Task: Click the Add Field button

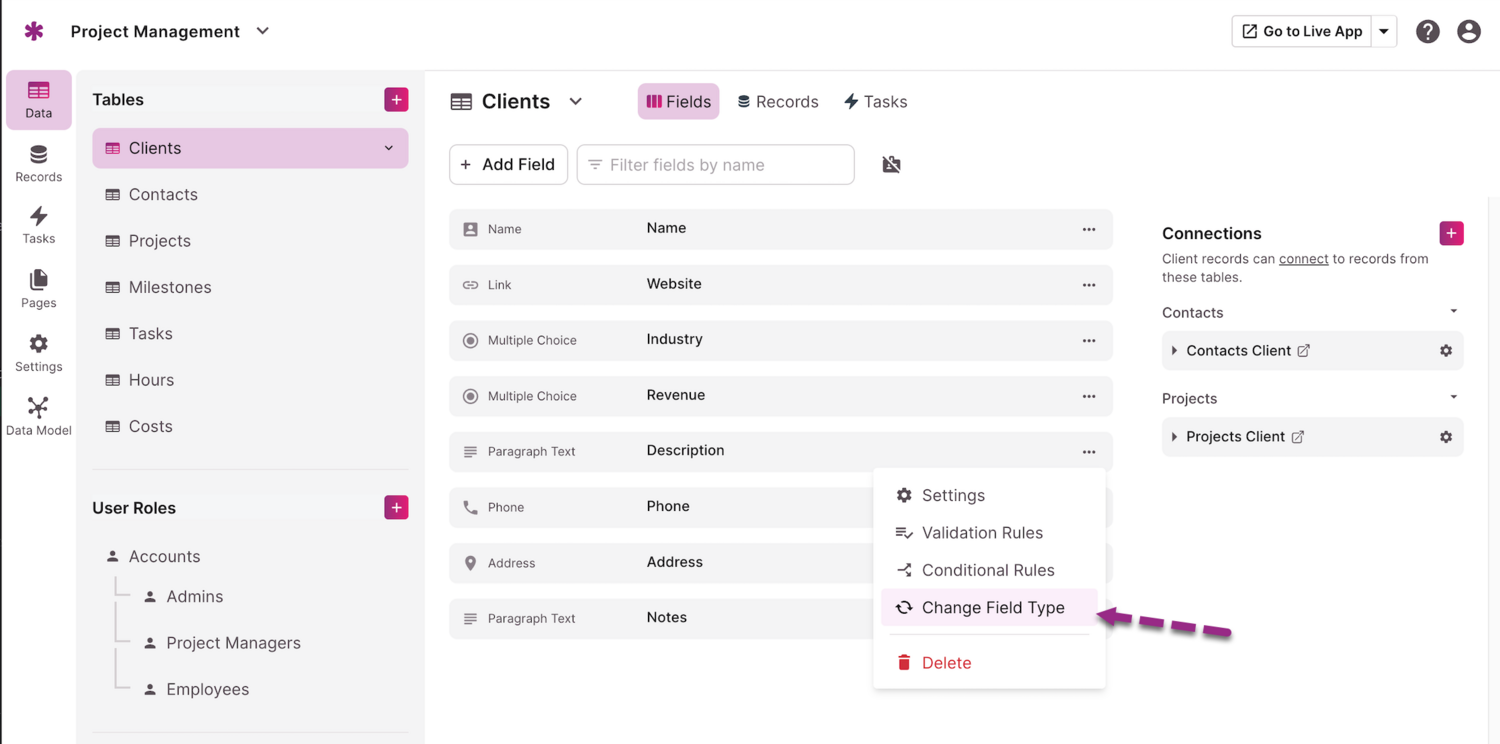Action: point(508,165)
